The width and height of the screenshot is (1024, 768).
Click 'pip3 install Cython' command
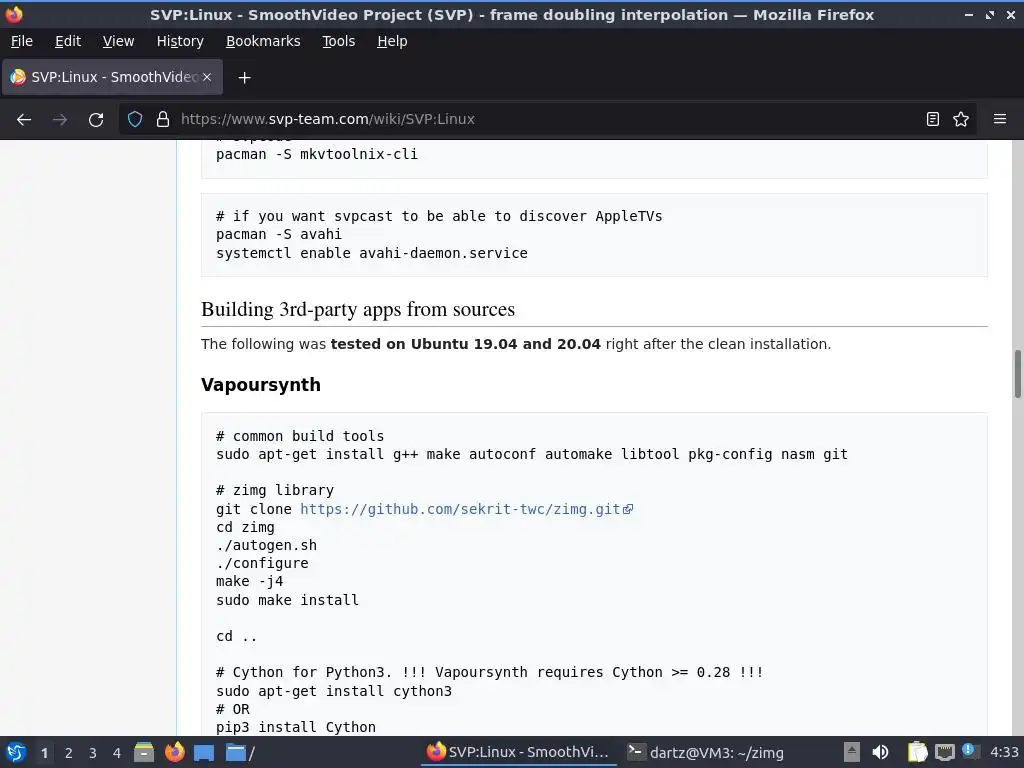tap(296, 727)
